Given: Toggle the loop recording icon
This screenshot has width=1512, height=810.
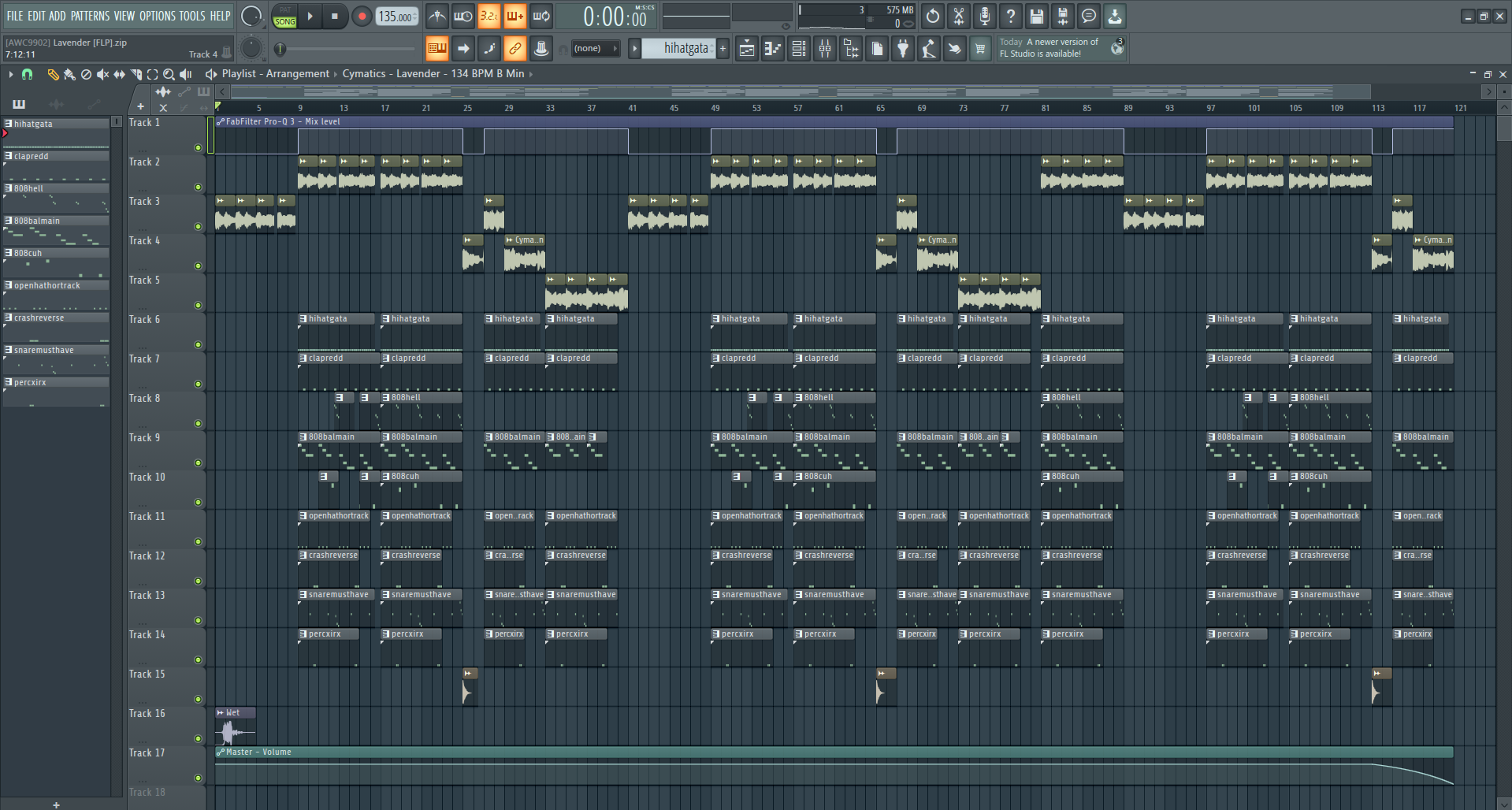Looking at the screenshot, I should click(x=541, y=16).
